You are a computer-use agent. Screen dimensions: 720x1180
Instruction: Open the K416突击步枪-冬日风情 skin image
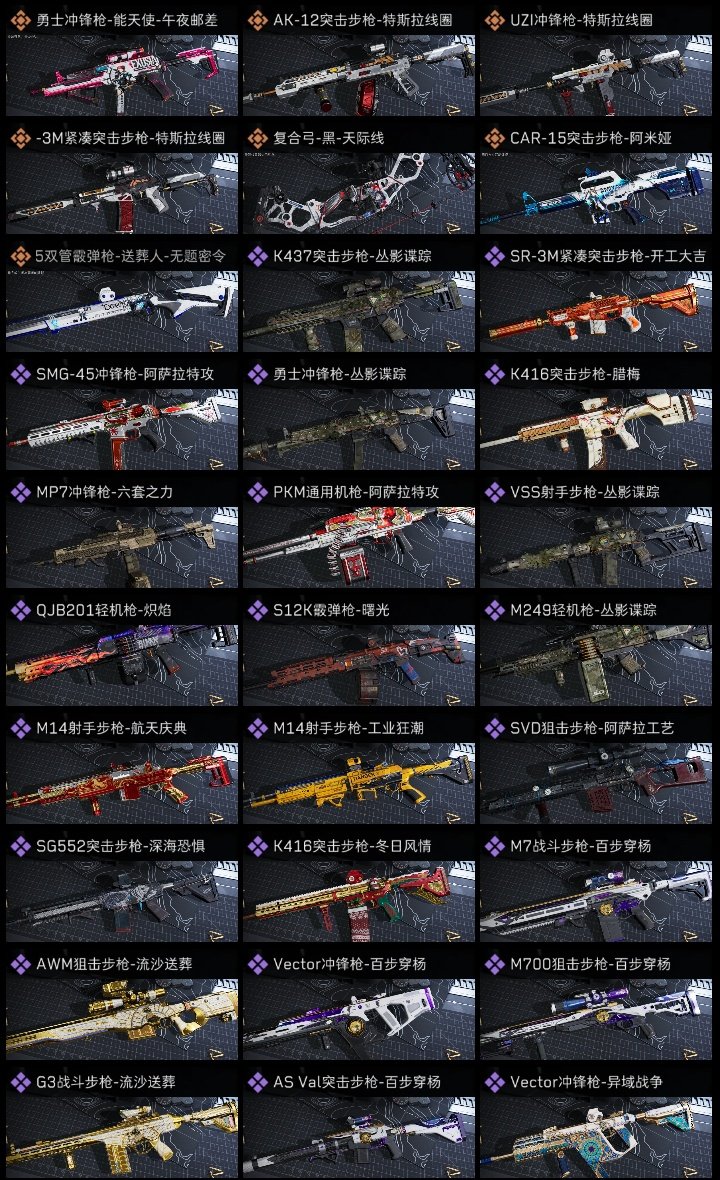point(359,902)
